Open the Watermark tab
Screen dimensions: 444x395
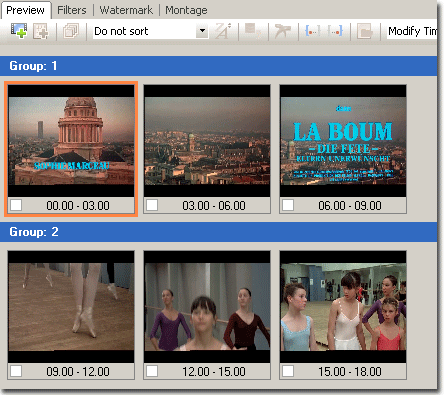pyautogui.click(x=126, y=10)
